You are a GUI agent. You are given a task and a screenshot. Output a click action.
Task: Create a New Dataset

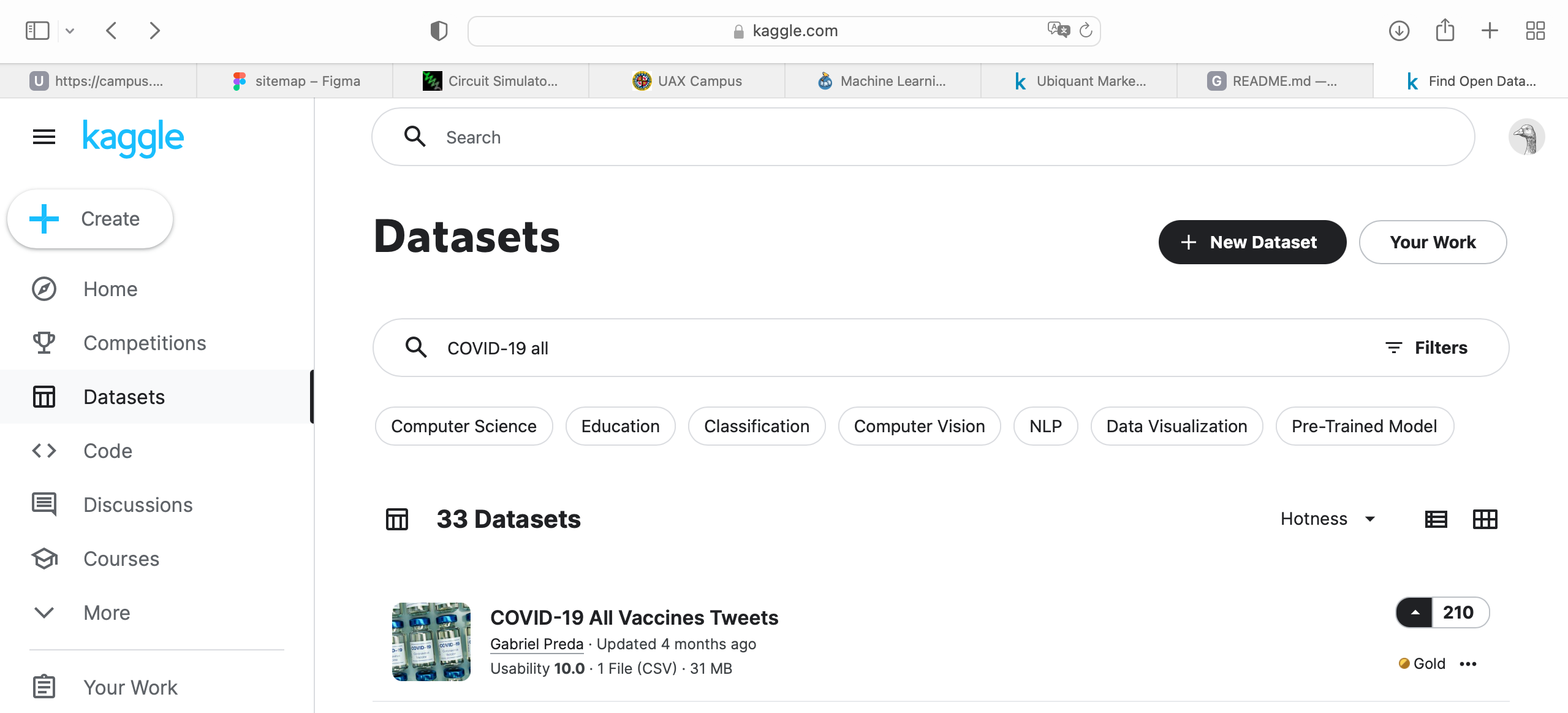pyautogui.click(x=1252, y=242)
